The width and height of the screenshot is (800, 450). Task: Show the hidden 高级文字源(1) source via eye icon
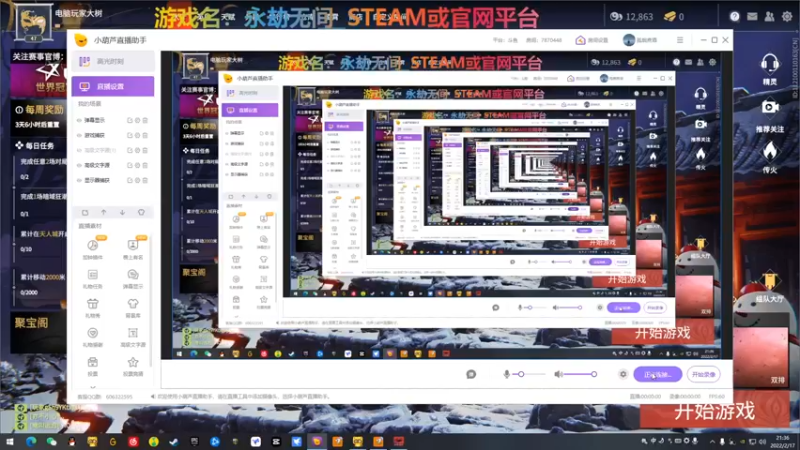[79, 151]
